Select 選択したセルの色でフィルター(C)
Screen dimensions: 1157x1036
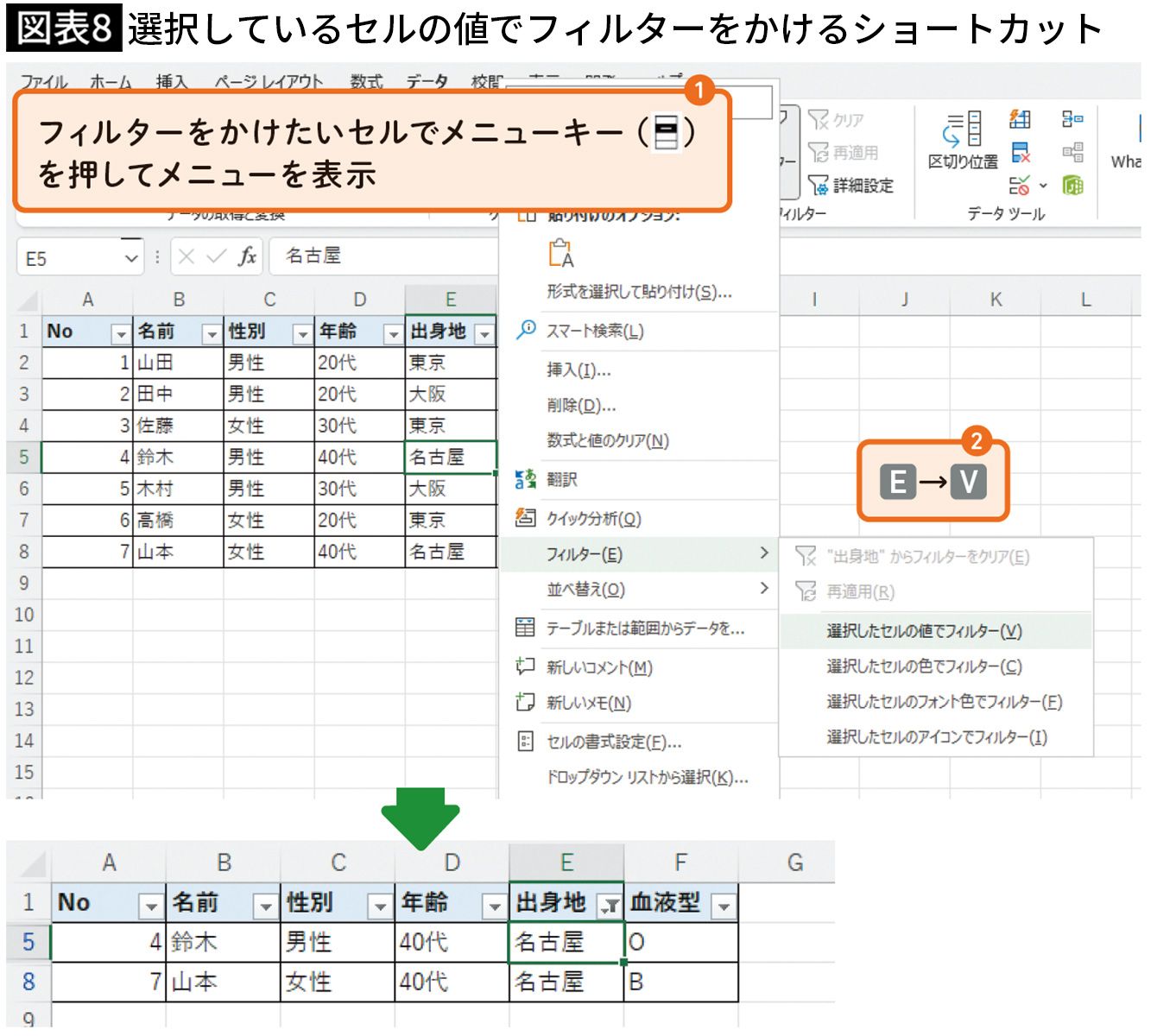point(924,666)
